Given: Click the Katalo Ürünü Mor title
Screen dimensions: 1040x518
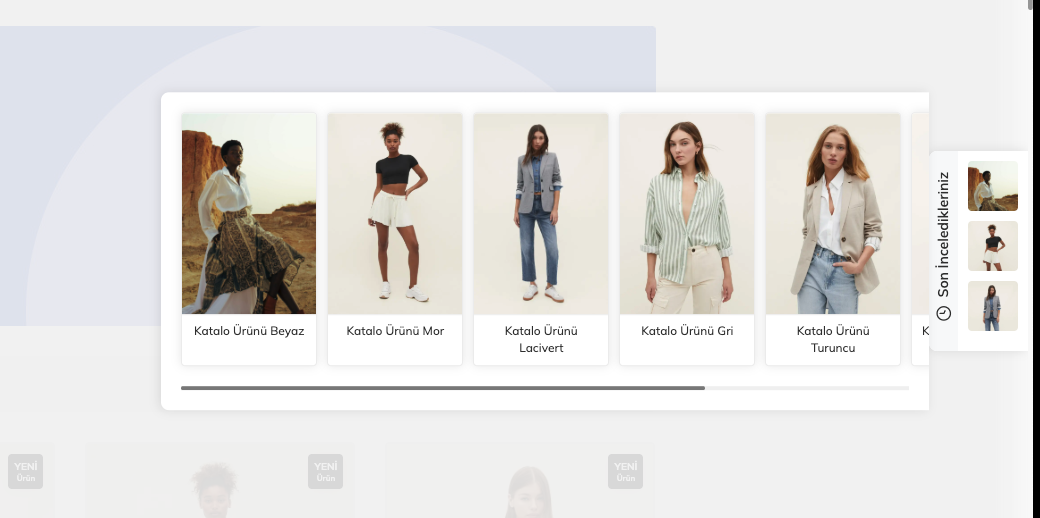Looking at the screenshot, I should (395, 331).
